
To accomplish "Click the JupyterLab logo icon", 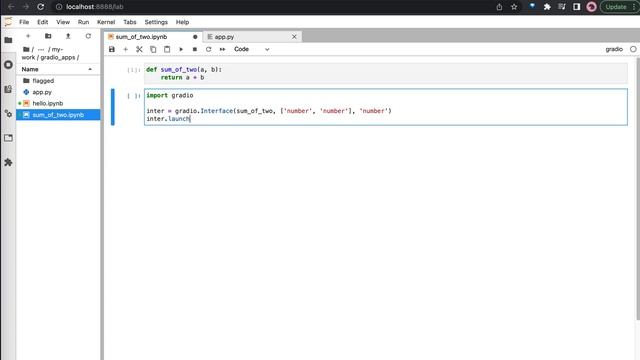I will 8,22.
